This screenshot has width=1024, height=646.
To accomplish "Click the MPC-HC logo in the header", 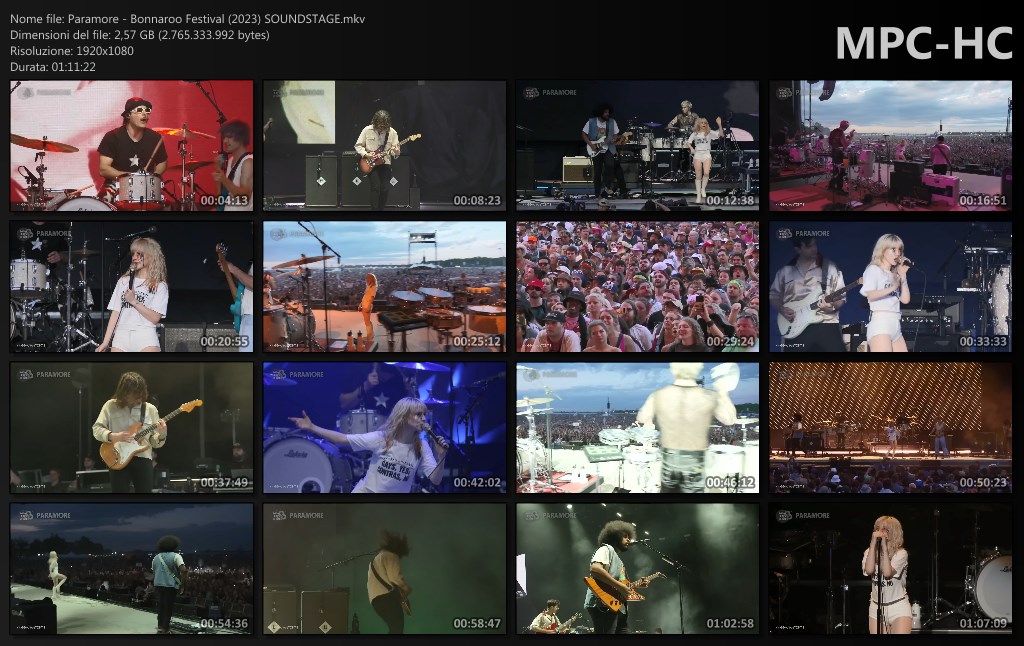I will (x=923, y=43).
